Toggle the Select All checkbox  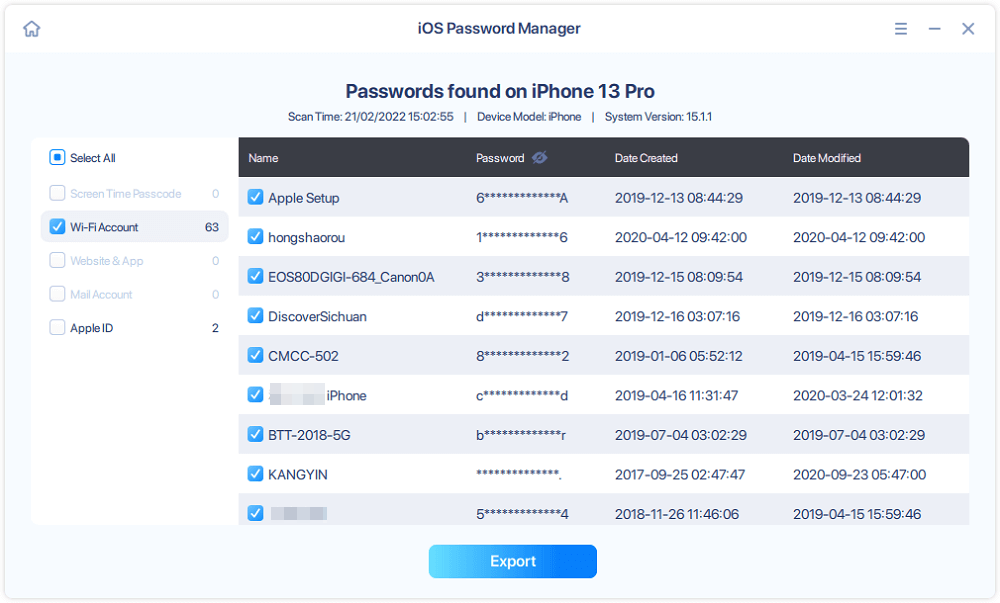pos(55,158)
